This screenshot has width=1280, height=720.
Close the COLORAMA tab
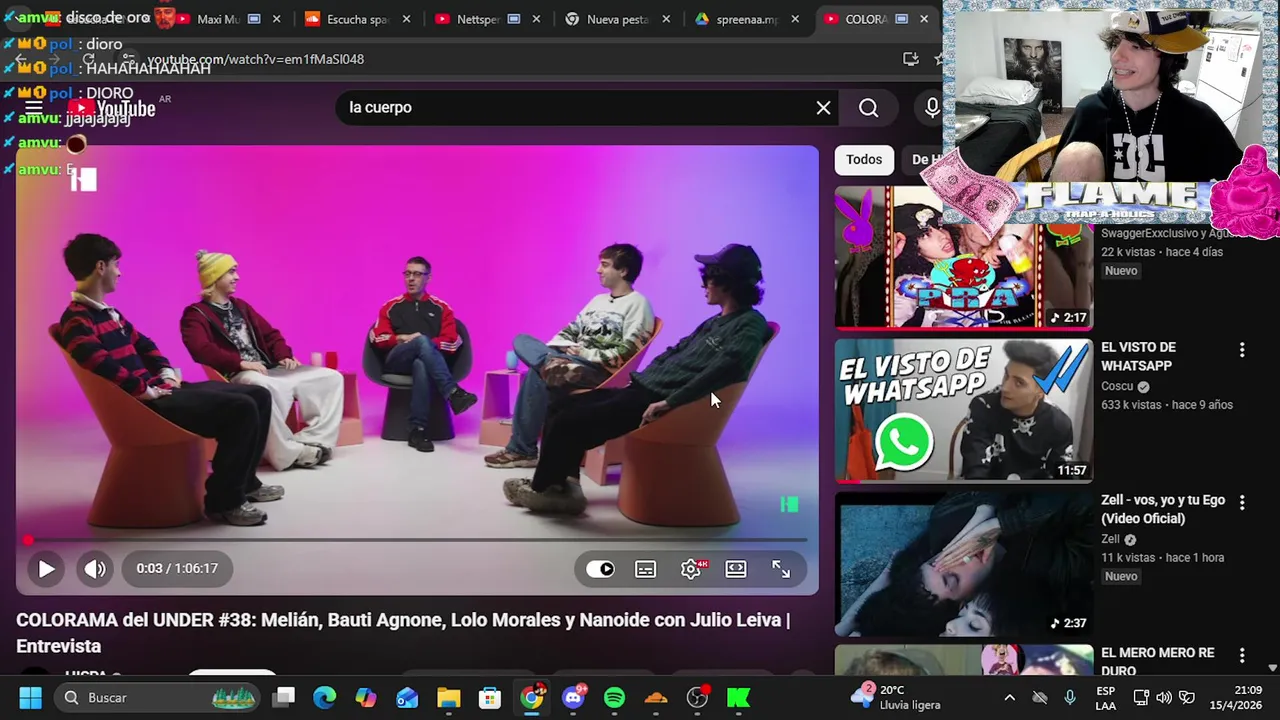[x=924, y=19]
